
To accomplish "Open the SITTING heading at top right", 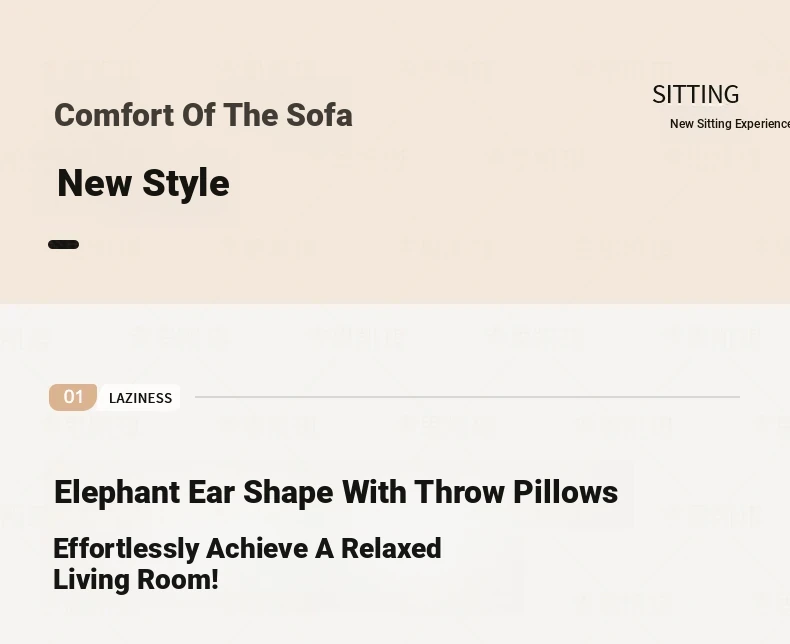I will tap(696, 95).
